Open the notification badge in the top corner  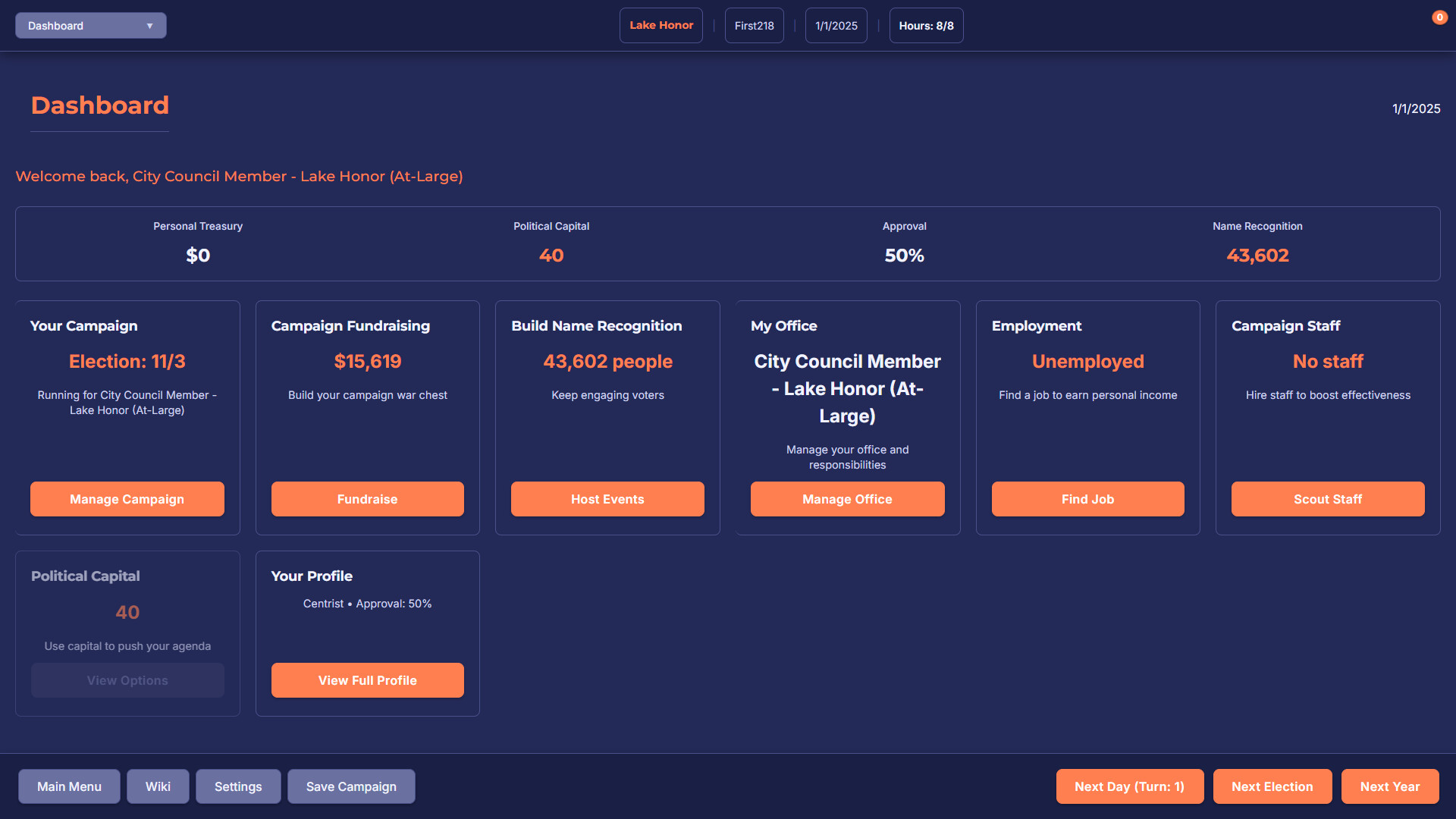coord(1439,17)
